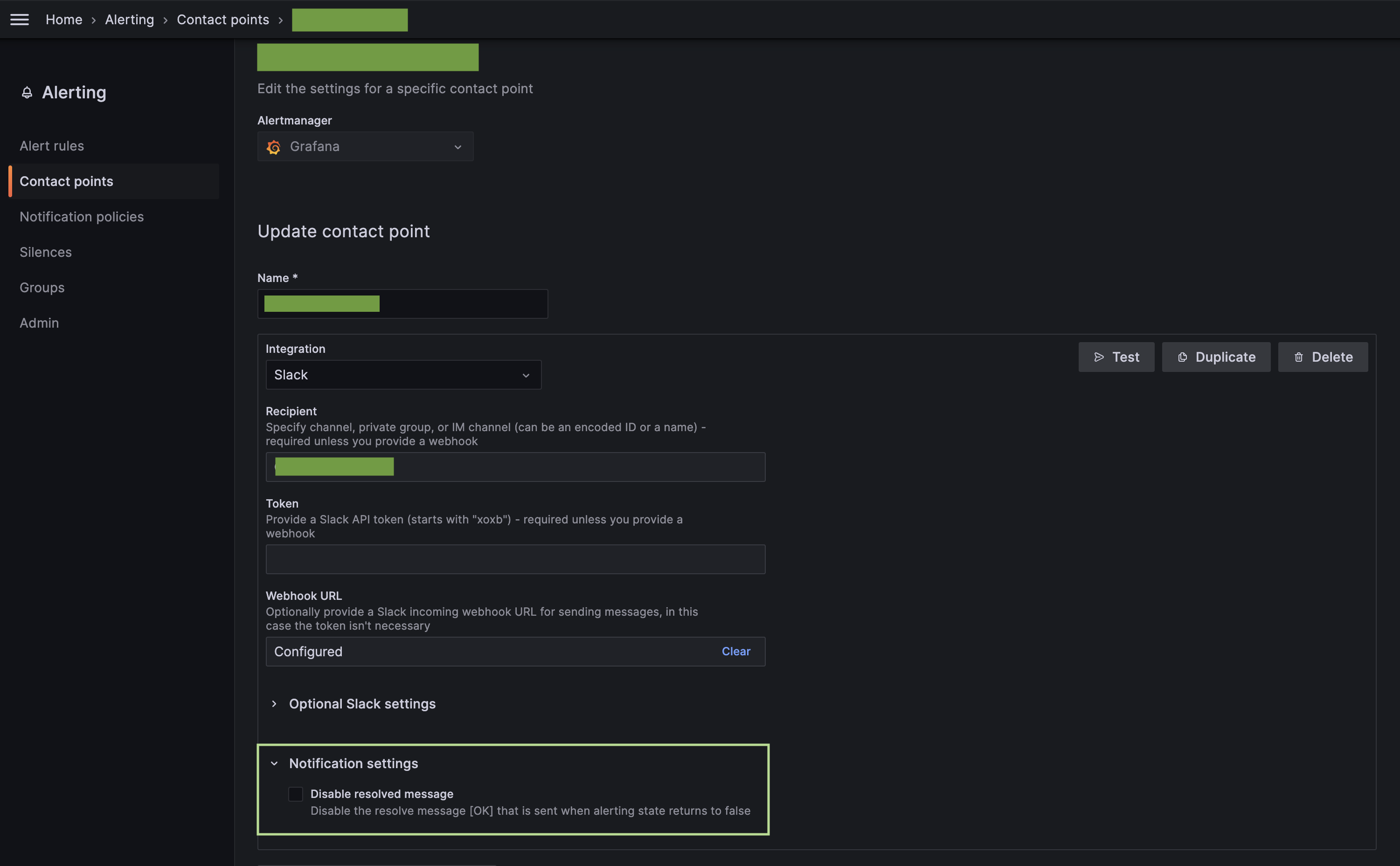The width and height of the screenshot is (1400, 866).
Task: Open the hamburger navigation menu
Action: (20, 20)
